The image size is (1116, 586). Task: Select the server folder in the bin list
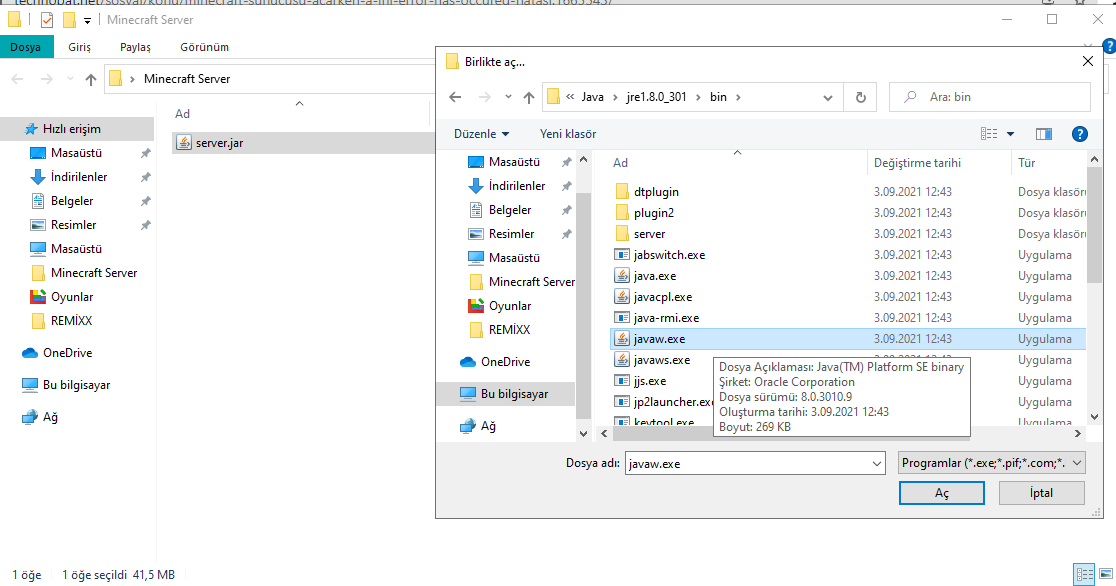[649, 234]
